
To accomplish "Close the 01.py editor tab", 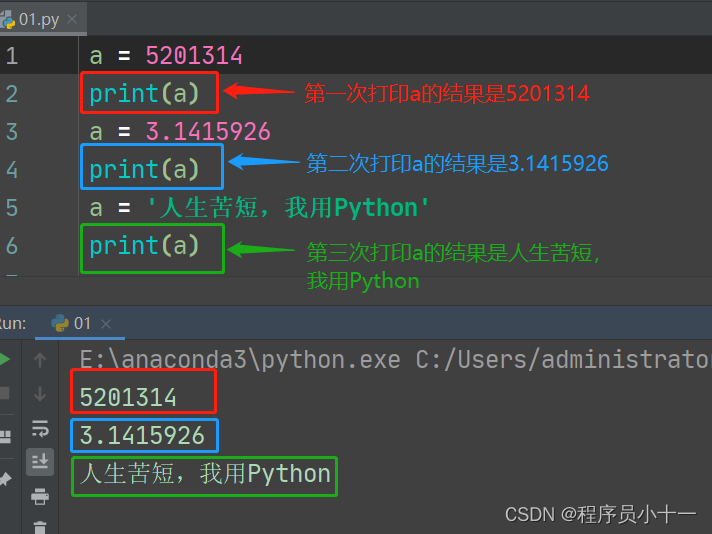I will coord(72,19).
